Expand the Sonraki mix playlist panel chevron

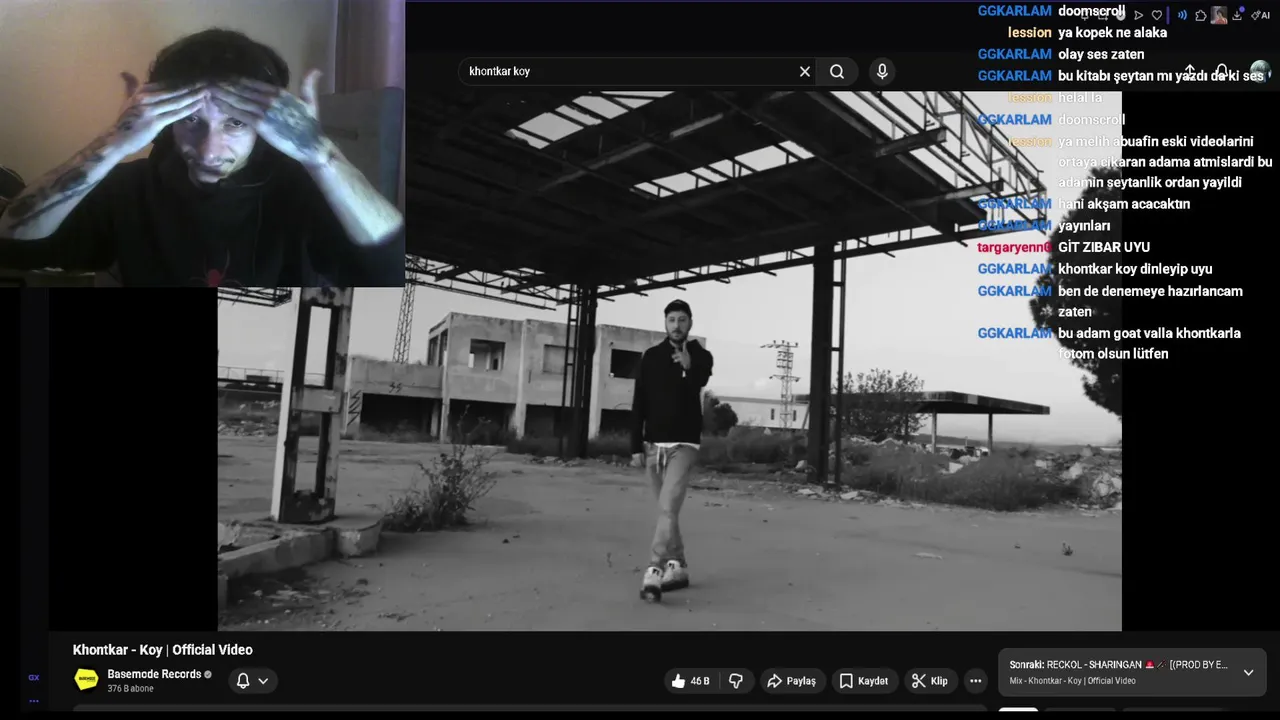pos(1248,672)
